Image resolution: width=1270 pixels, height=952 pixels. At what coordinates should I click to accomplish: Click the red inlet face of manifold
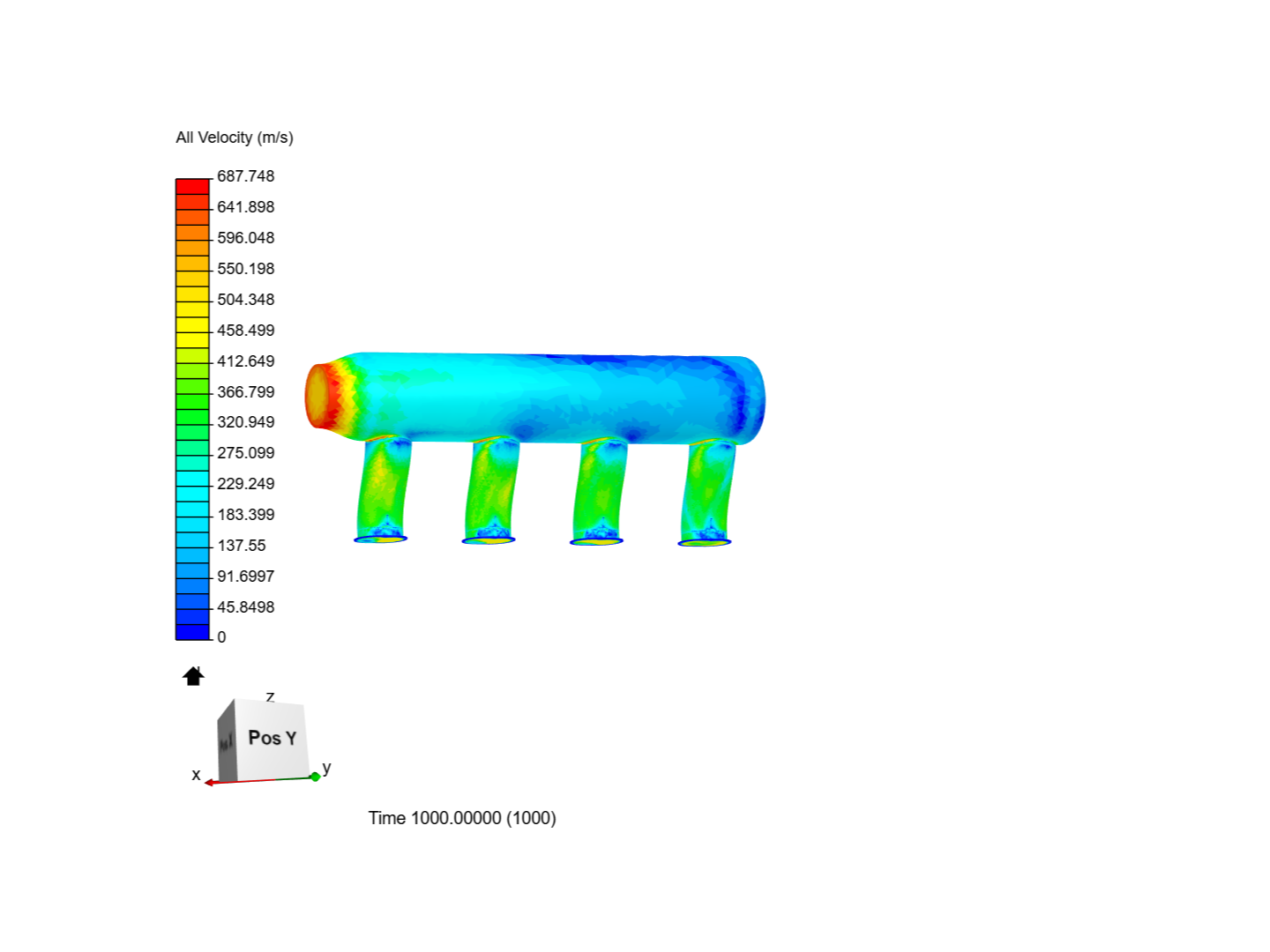coord(317,397)
